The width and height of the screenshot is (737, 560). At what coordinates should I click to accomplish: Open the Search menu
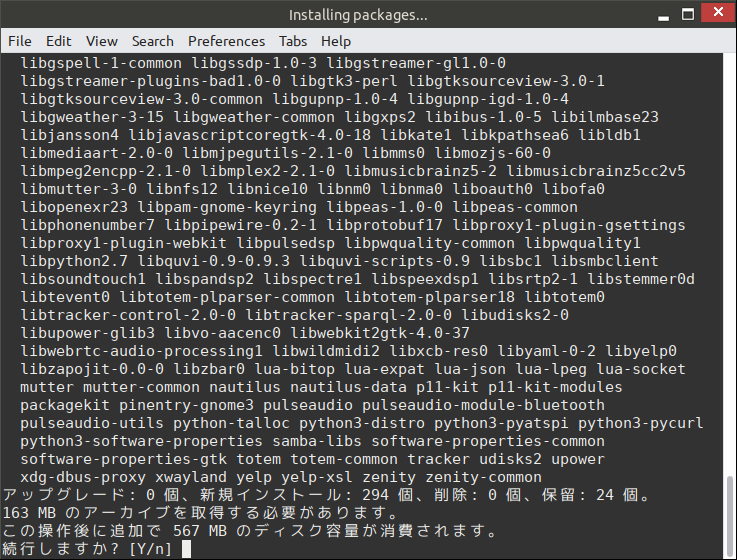[x=153, y=41]
